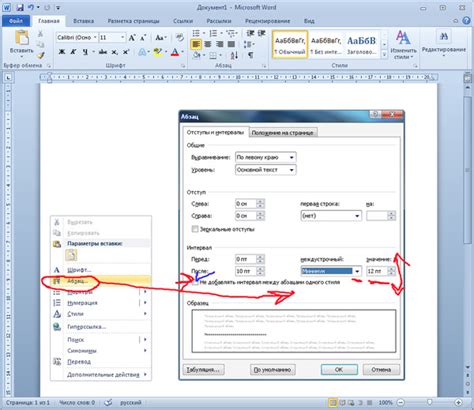Click zoom slider in status bar
Screen dimensions: 474x410
pyautogui.click(x=430, y=403)
